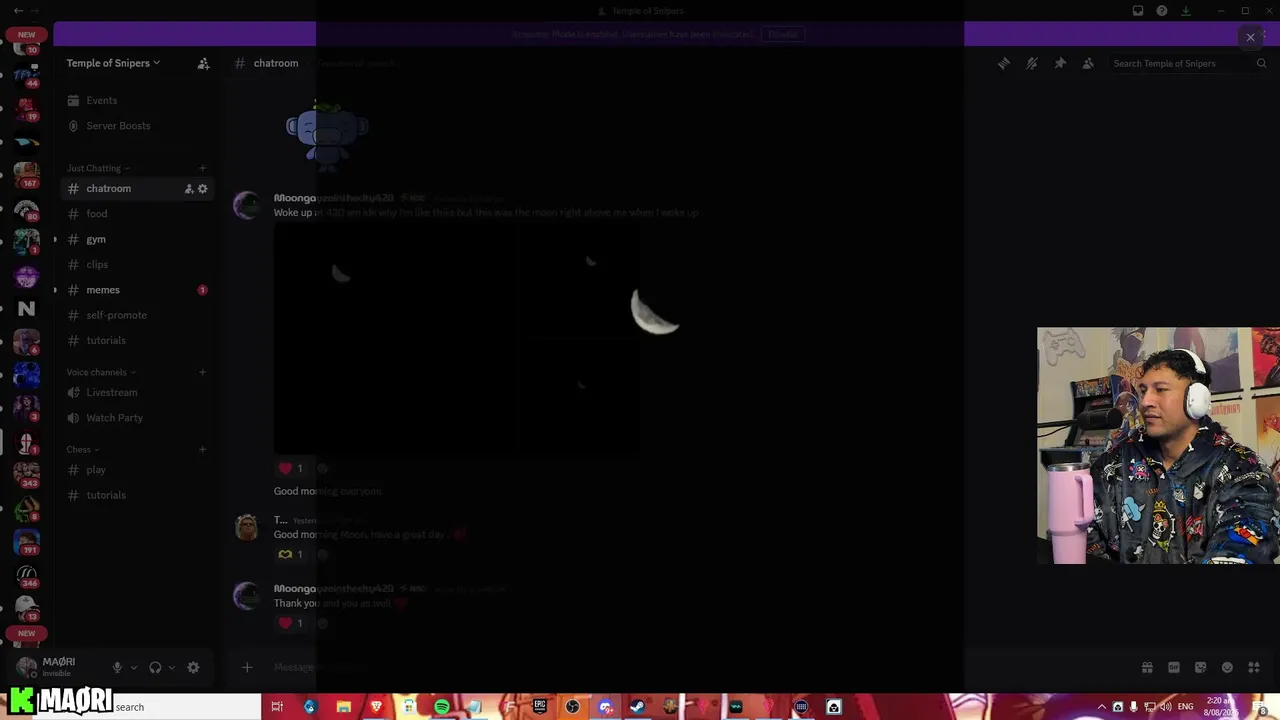Open server icon with 343 badge

[27, 475]
